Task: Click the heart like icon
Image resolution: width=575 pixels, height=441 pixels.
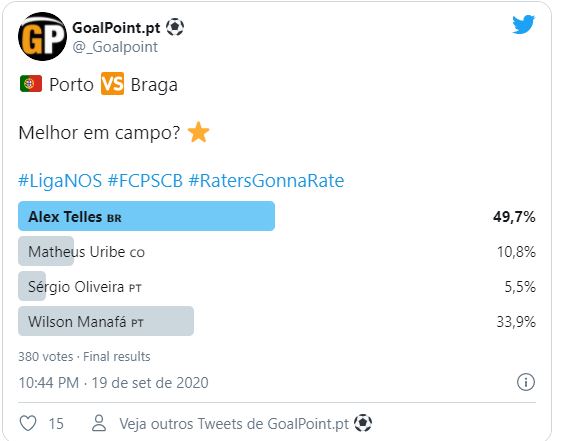Action: click(28, 423)
